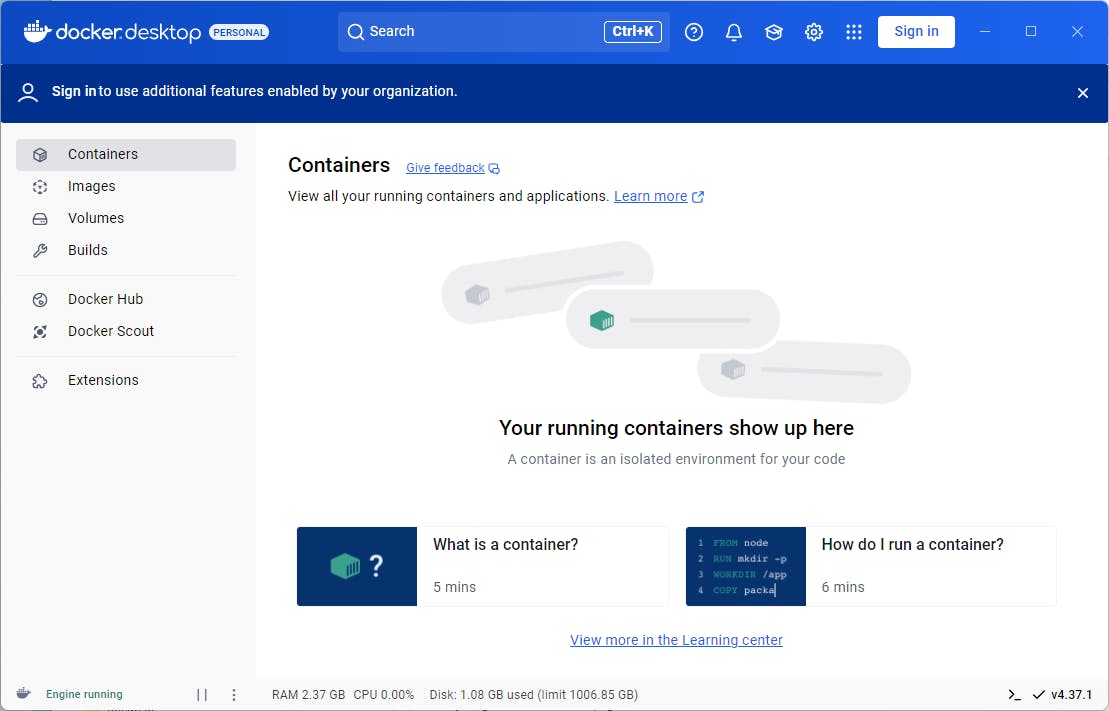This screenshot has width=1109, height=711.
Task: Open the How do I run a container? card
Action: (x=871, y=566)
